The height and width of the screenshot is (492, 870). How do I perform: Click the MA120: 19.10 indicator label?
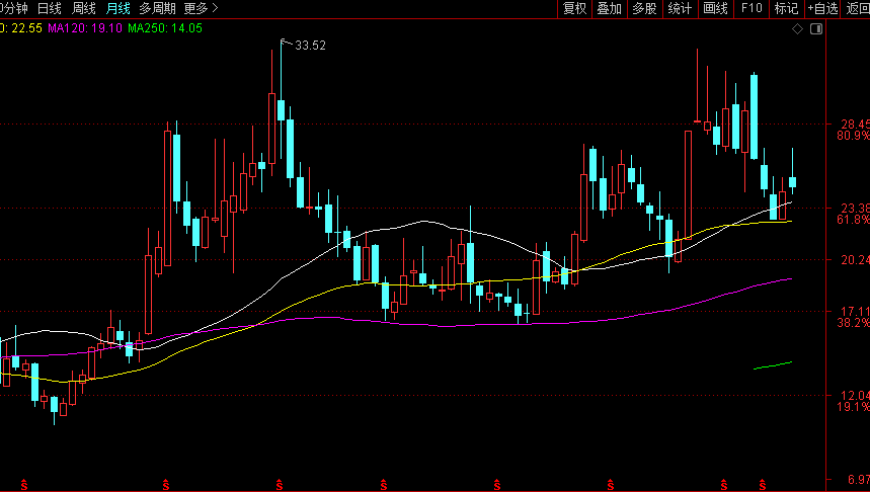click(85, 28)
